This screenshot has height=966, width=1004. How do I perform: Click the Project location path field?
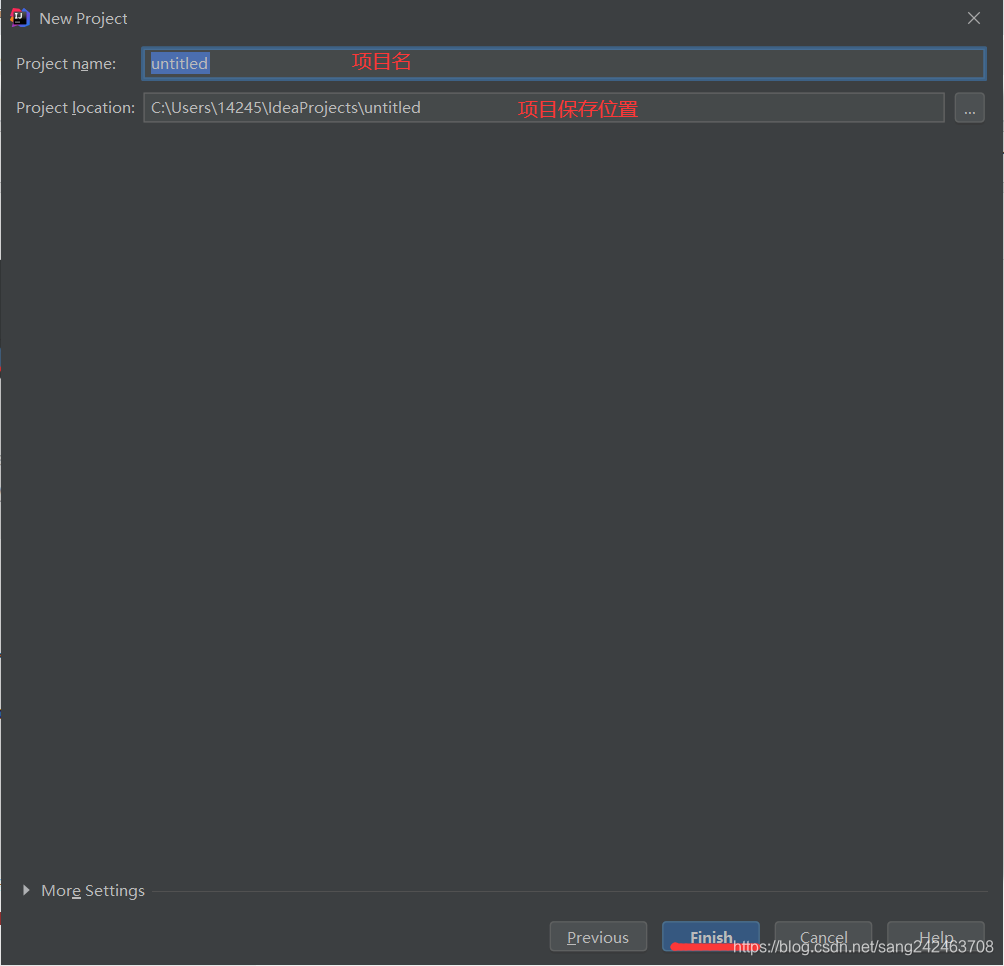544,108
